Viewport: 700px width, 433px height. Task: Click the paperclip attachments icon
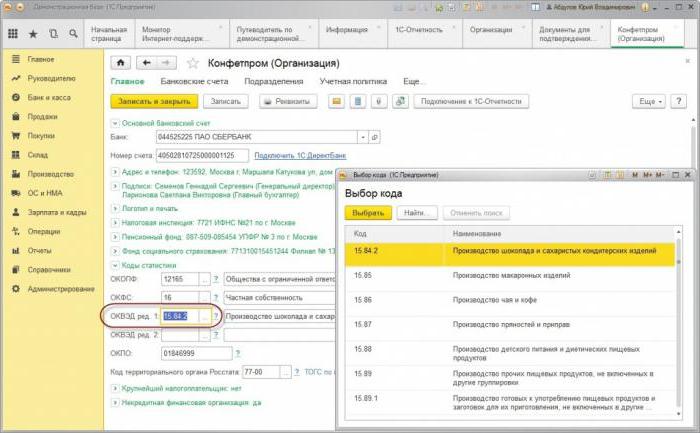379,101
